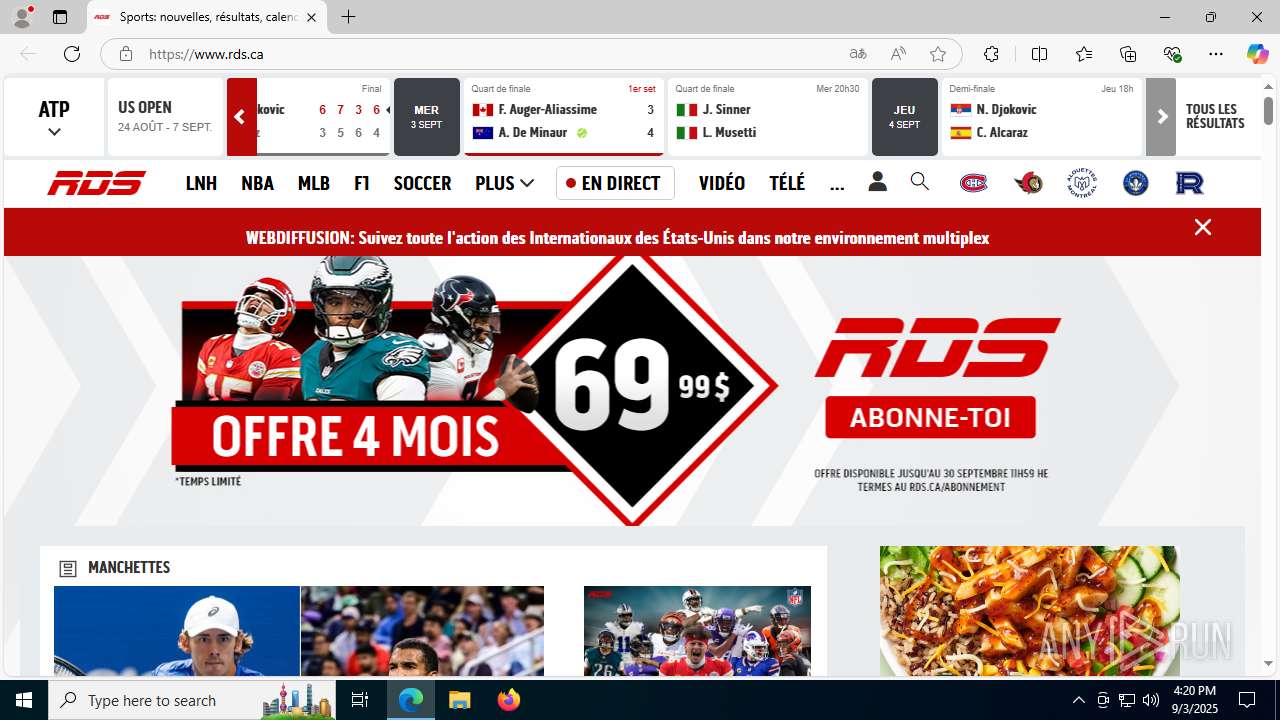The height and width of the screenshot is (720, 1280).
Task: Open Task View on the taskbar
Action: [360, 700]
